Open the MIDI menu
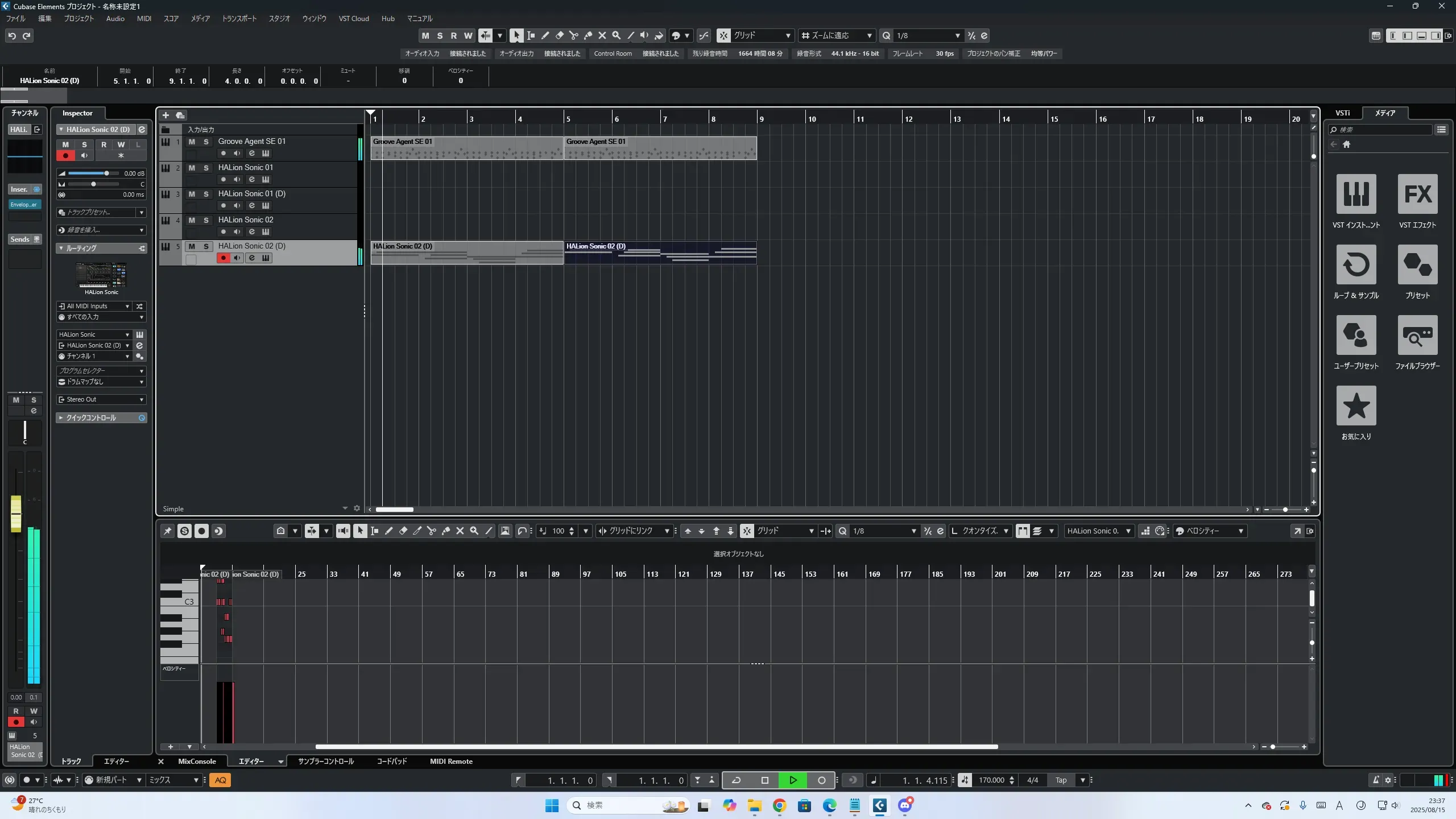Image resolution: width=1456 pixels, height=819 pixels. tap(144, 19)
